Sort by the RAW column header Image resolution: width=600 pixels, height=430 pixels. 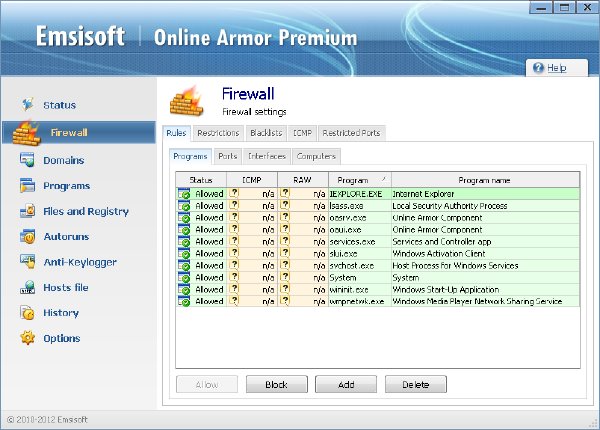(x=303, y=180)
